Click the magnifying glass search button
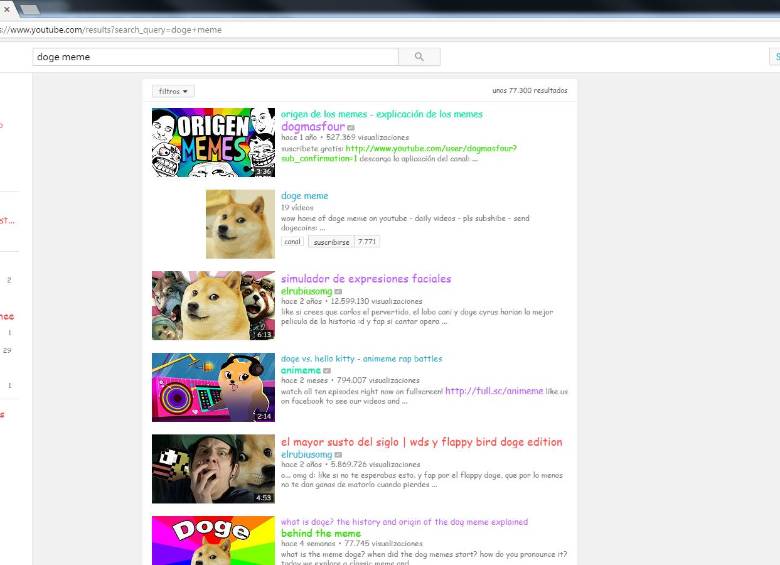This screenshot has height=565, width=780. click(419, 57)
